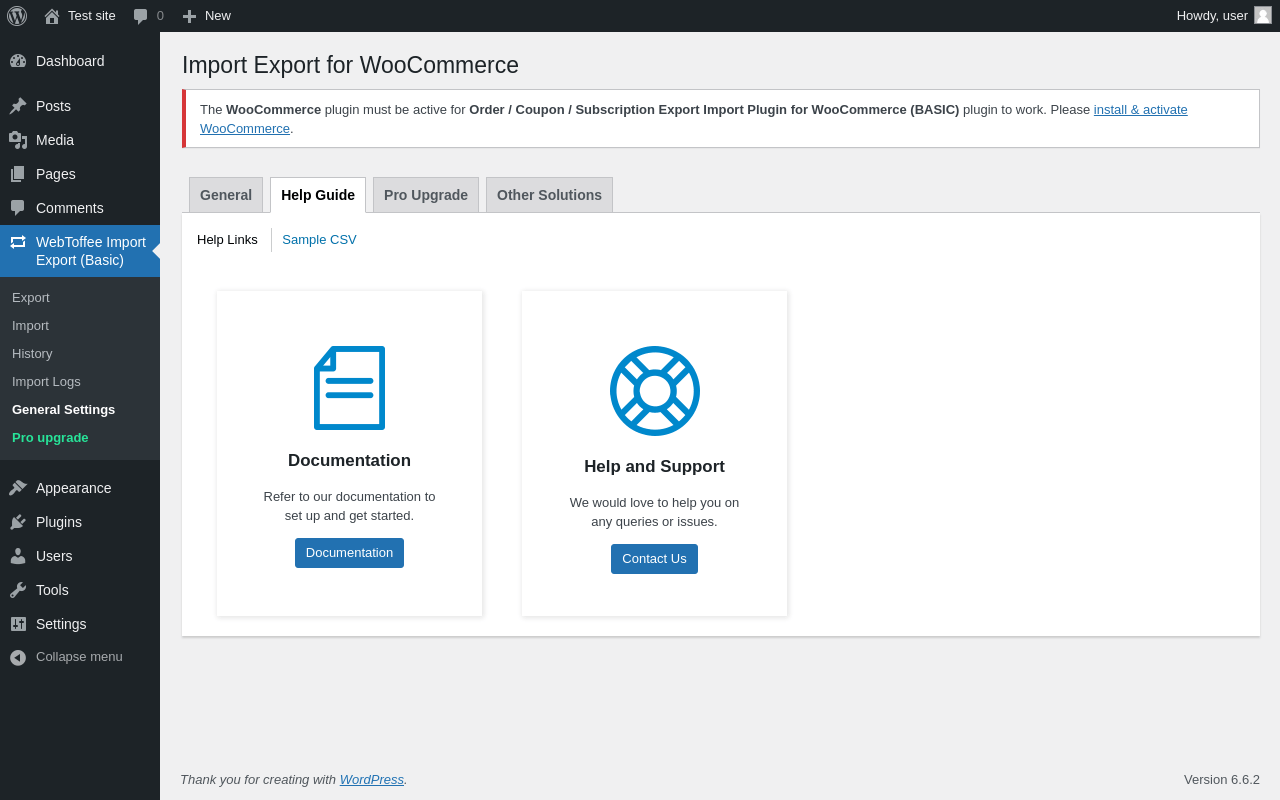The width and height of the screenshot is (1280, 800).
Task: Open the Comments menu label in sidebar
Action: pos(70,208)
